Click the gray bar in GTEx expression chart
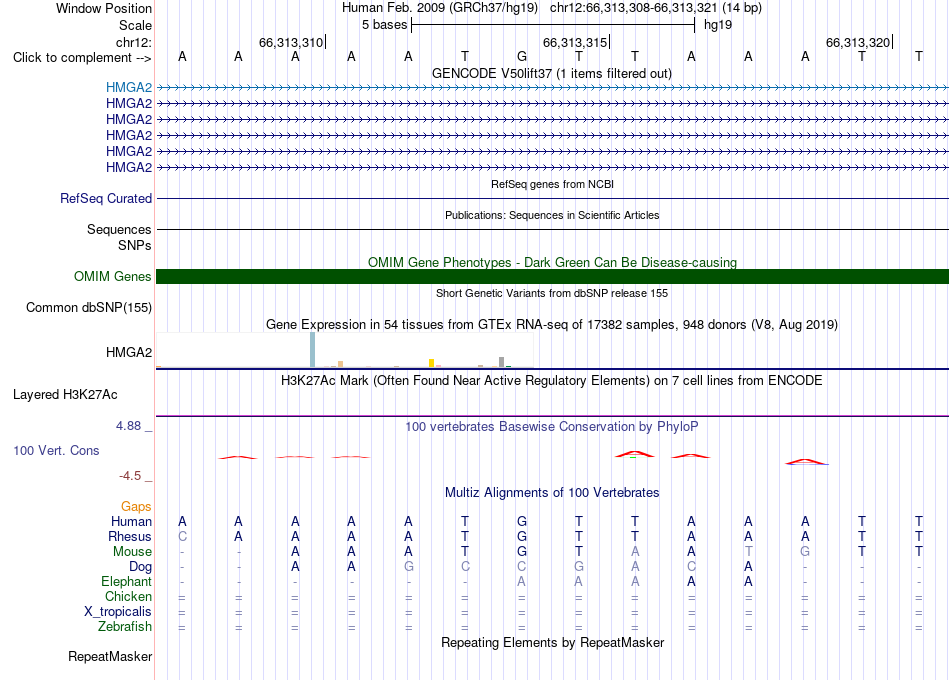Screen dimensions: 950x680 coord(501,362)
